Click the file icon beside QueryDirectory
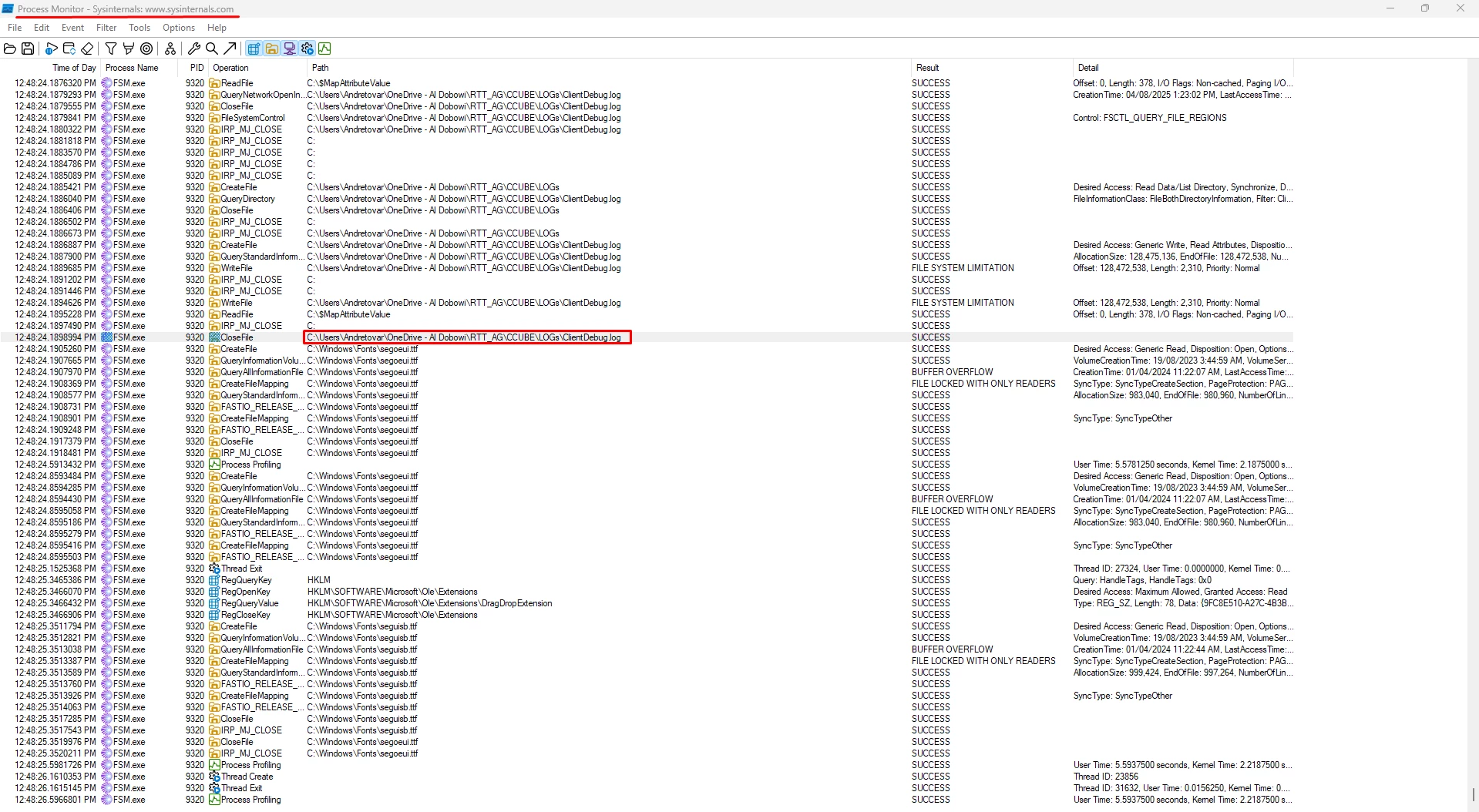 pos(214,199)
